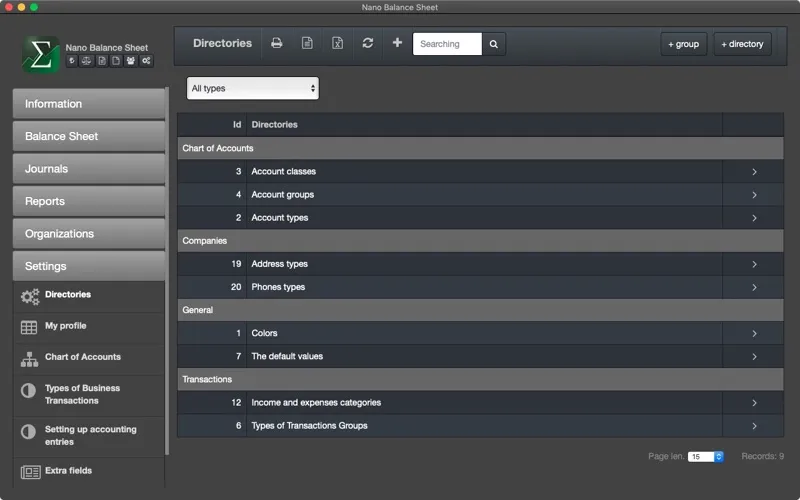Add a new entry with plus icon
The height and width of the screenshot is (500, 800).
pos(397,43)
